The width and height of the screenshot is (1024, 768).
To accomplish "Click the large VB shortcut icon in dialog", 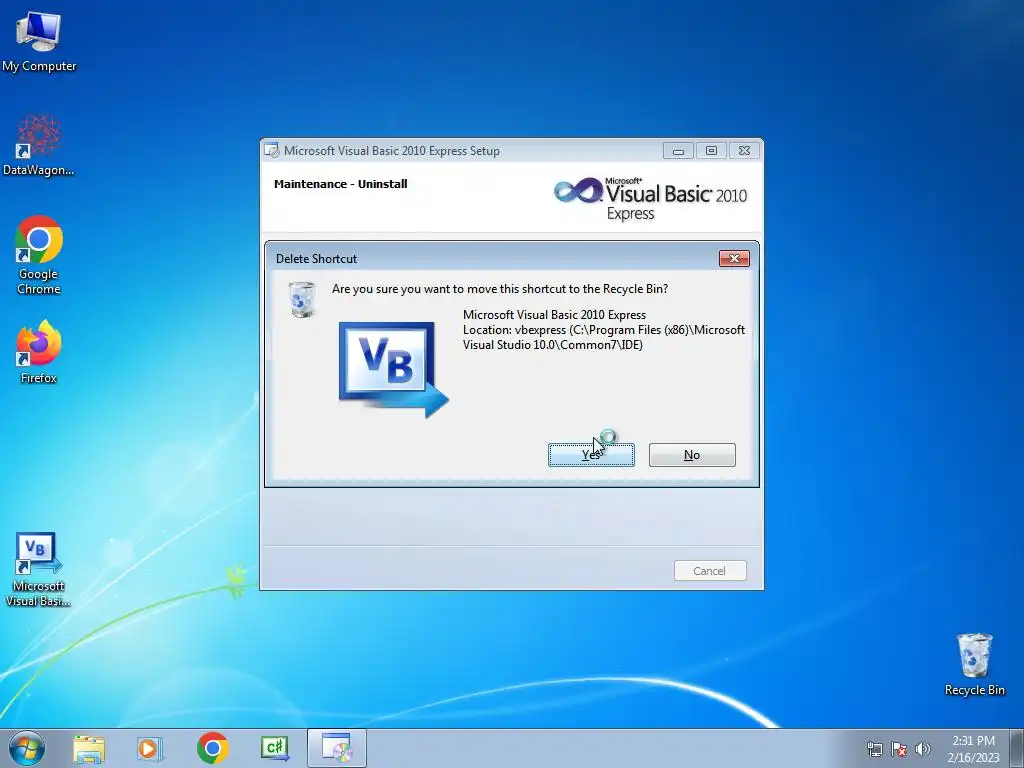I will click(x=394, y=370).
